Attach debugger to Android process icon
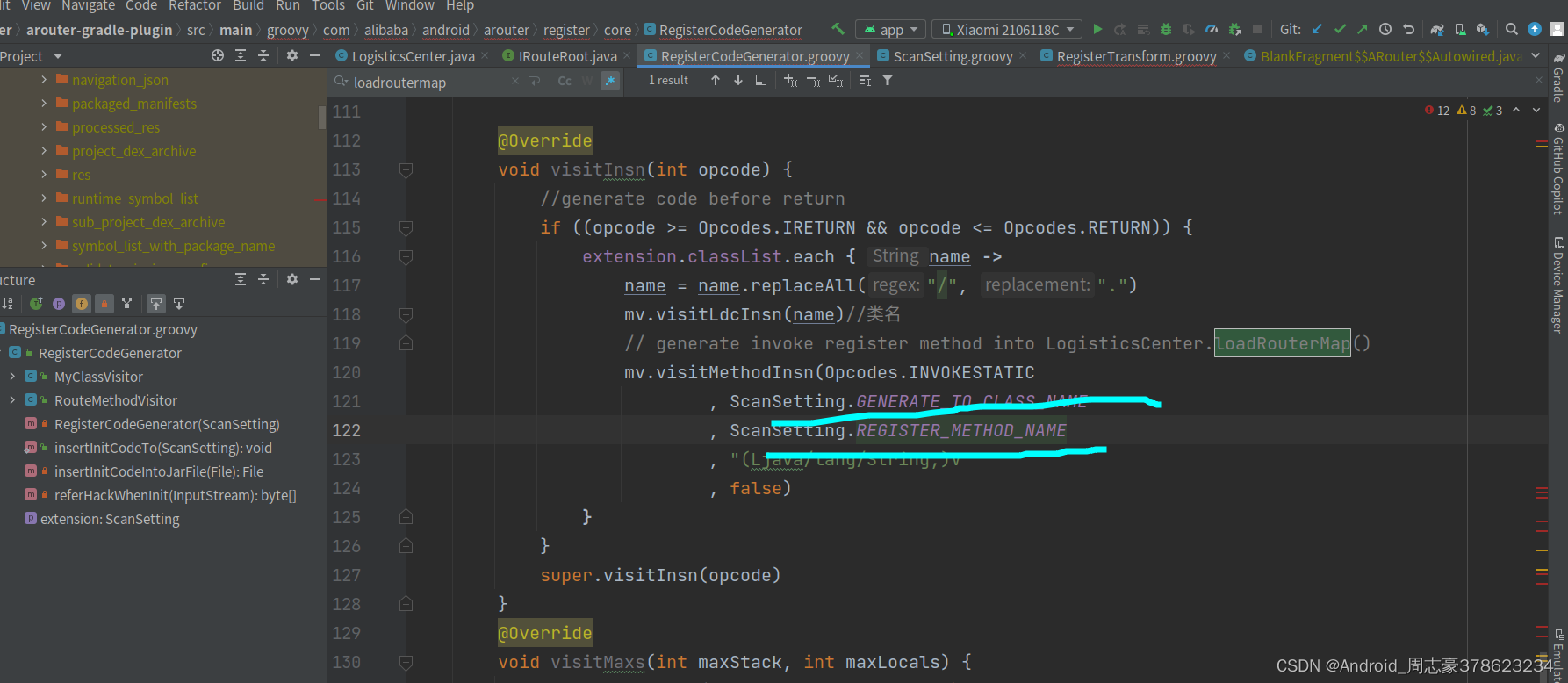 tap(1234, 29)
